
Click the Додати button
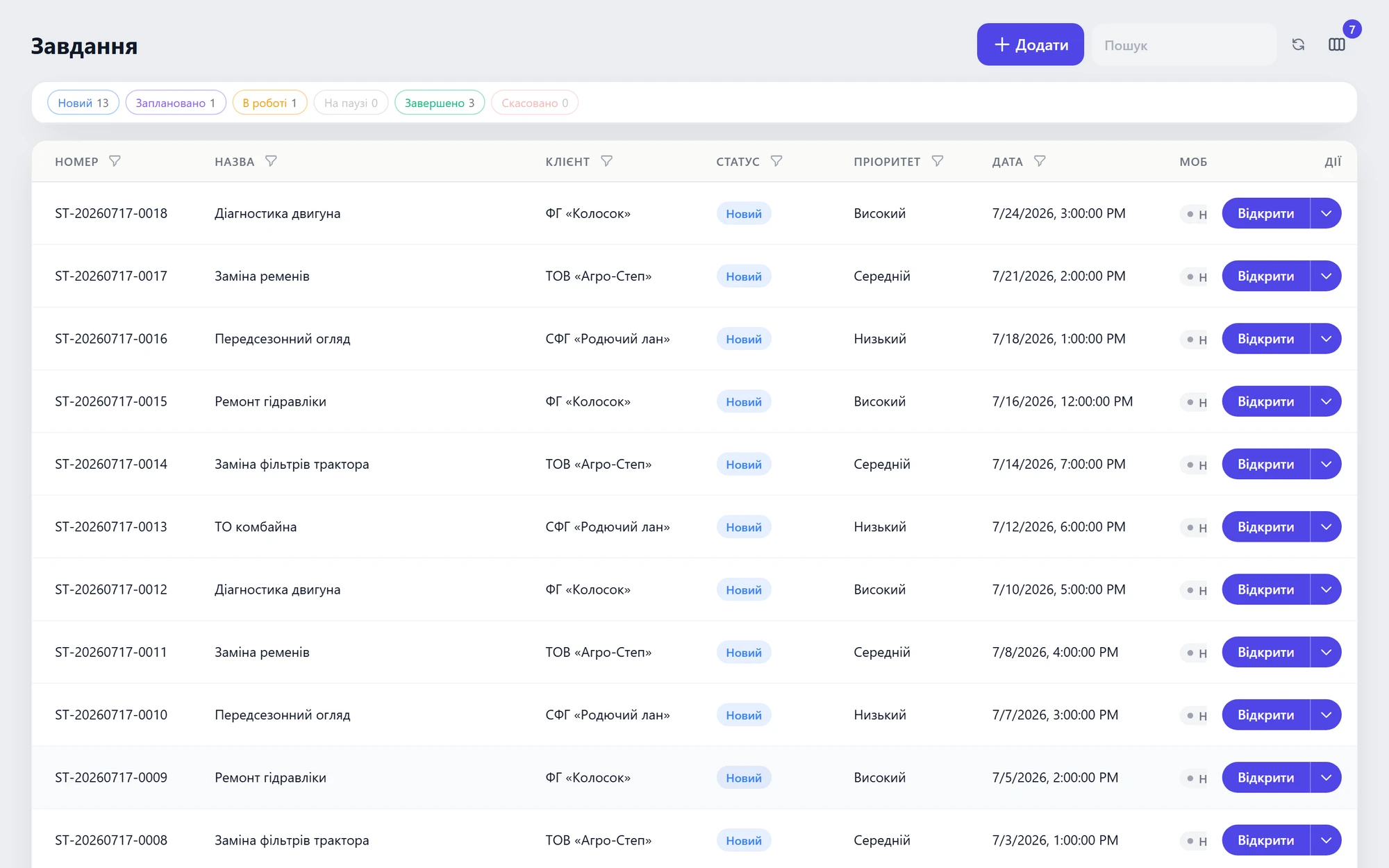click(1031, 44)
